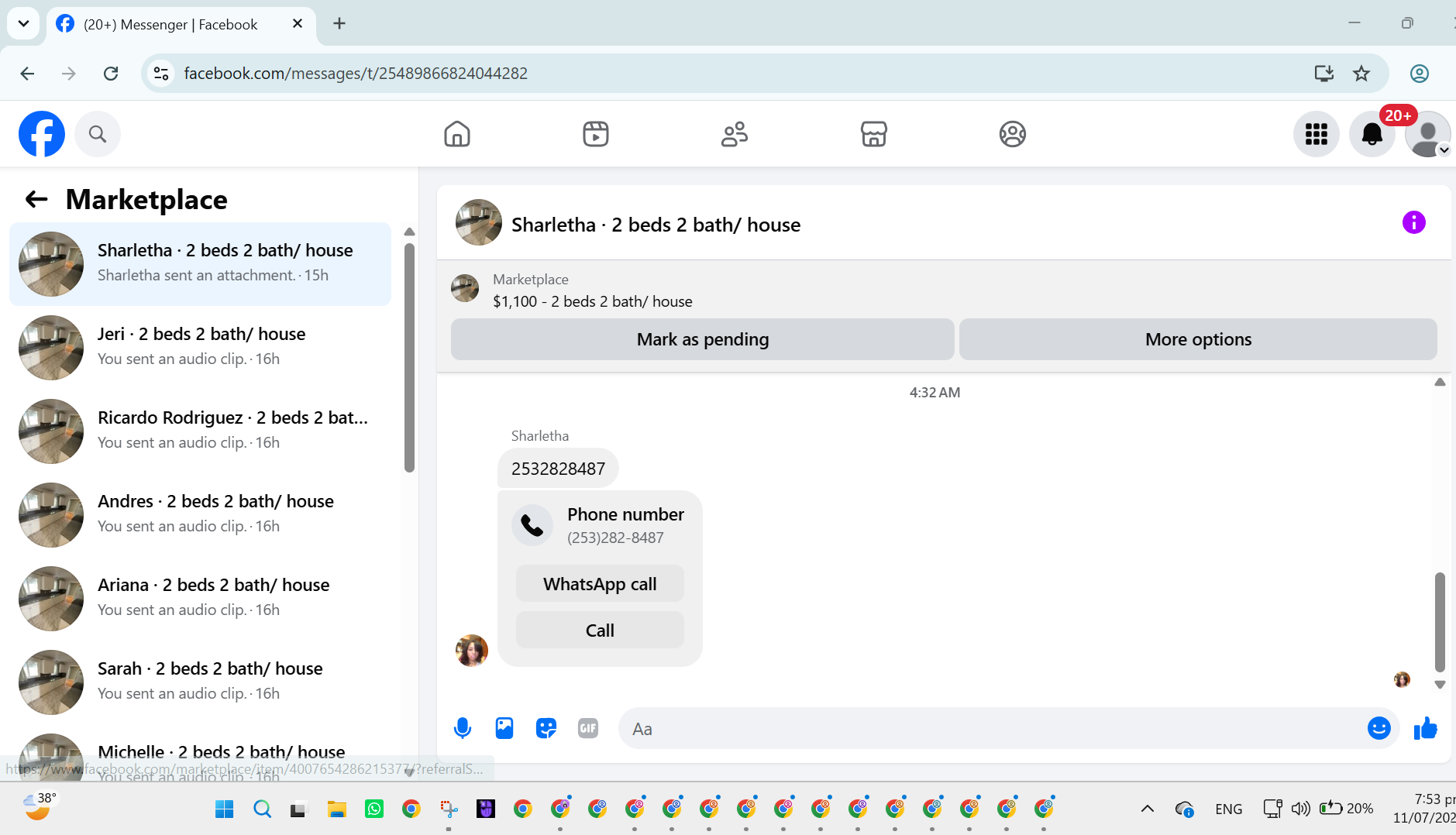Click the 4:32 AM timestamp
Screen dimensions: 1456x835
935,393
